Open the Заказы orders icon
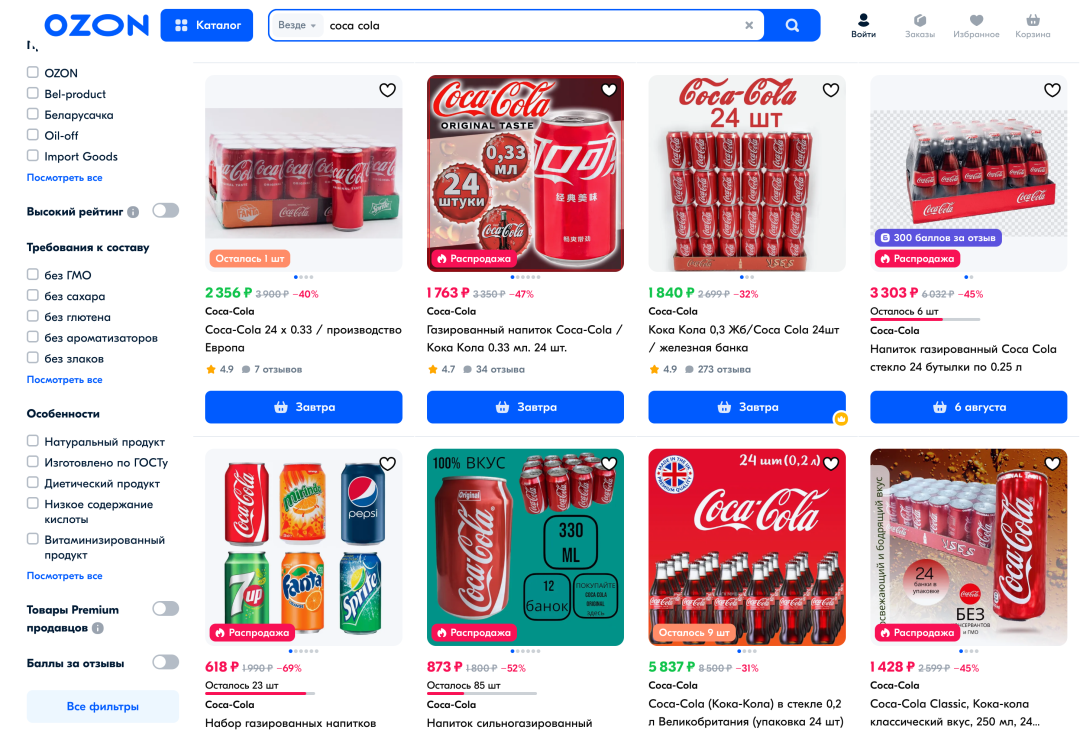Screen dimensions: 1080x734 pyautogui.click(x=920, y=26)
